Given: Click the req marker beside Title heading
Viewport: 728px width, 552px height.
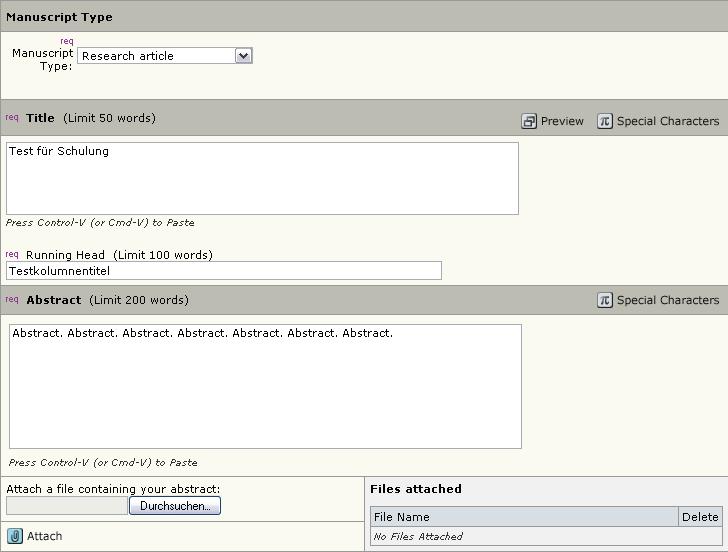Looking at the screenshot, I should 12,117.
